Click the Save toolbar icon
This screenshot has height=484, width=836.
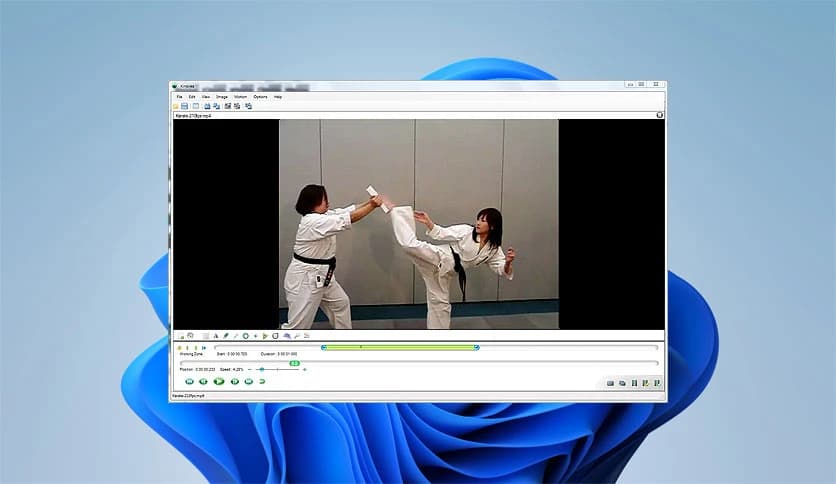[x=184, y=106]
